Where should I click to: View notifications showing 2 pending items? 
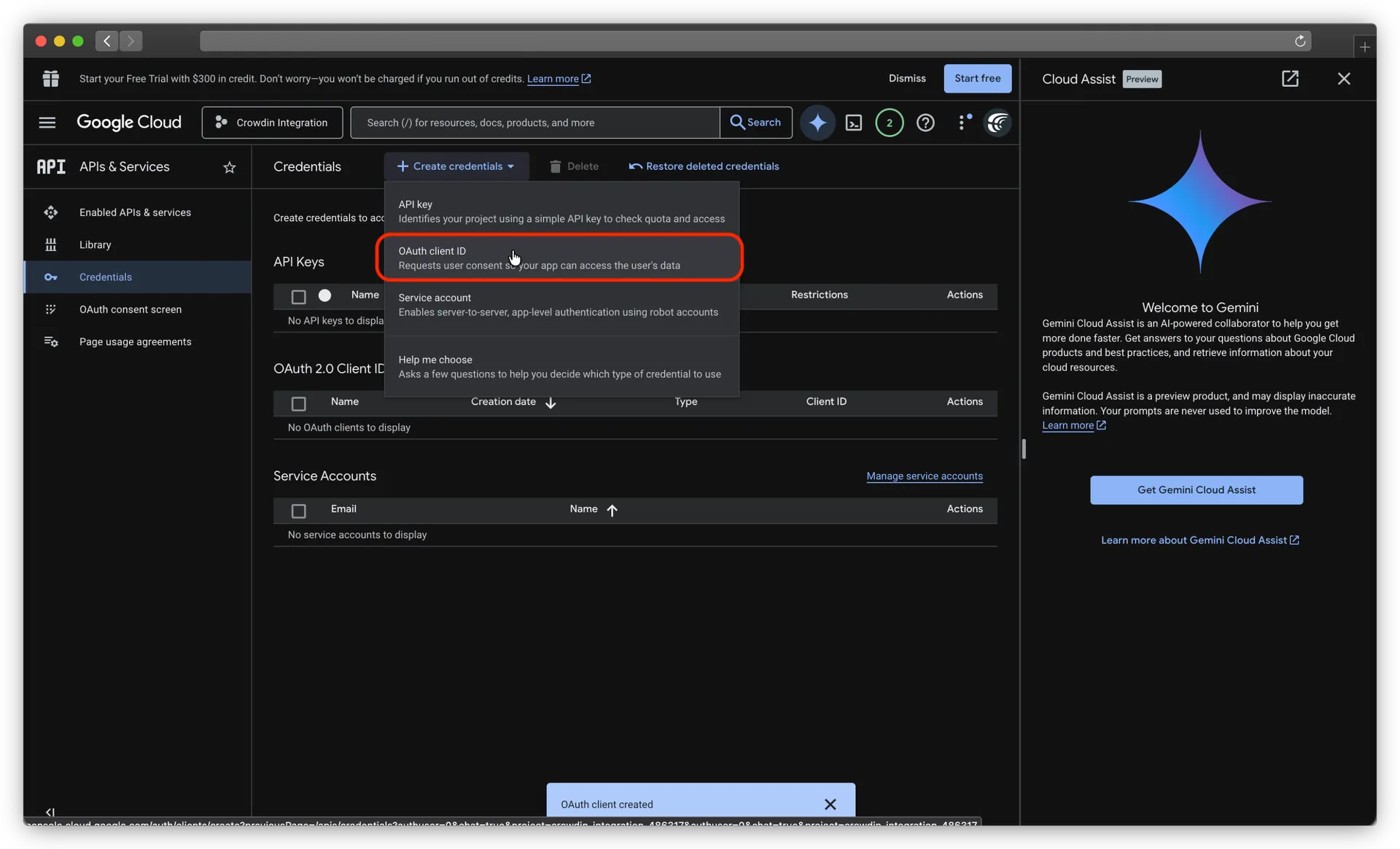(890, 123)
